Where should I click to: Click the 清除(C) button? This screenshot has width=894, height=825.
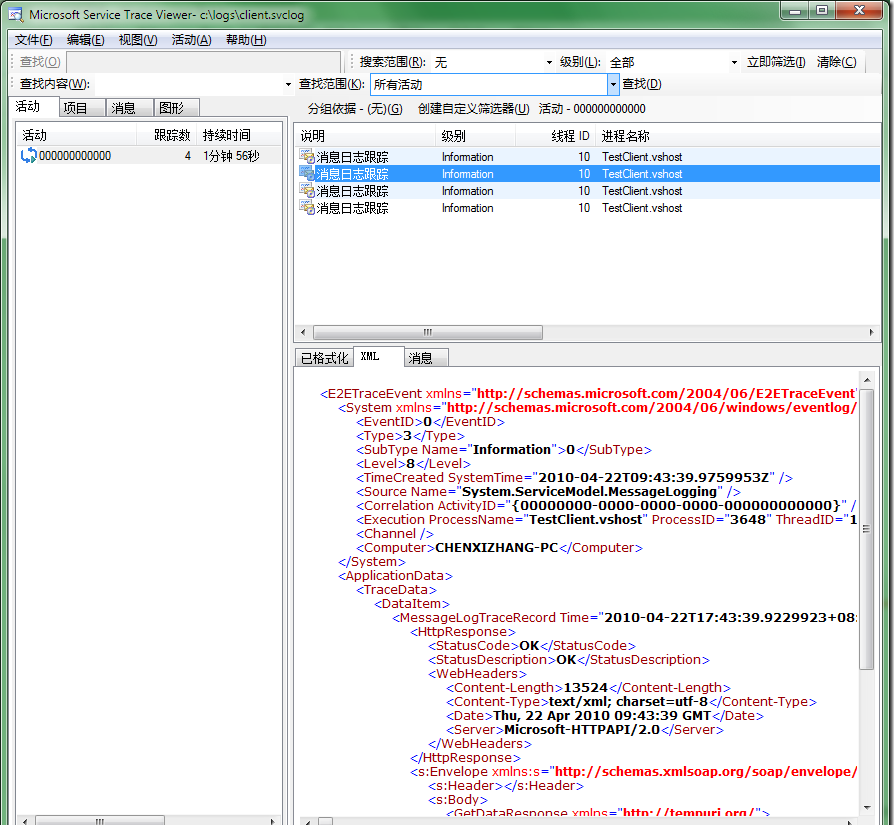836,62
